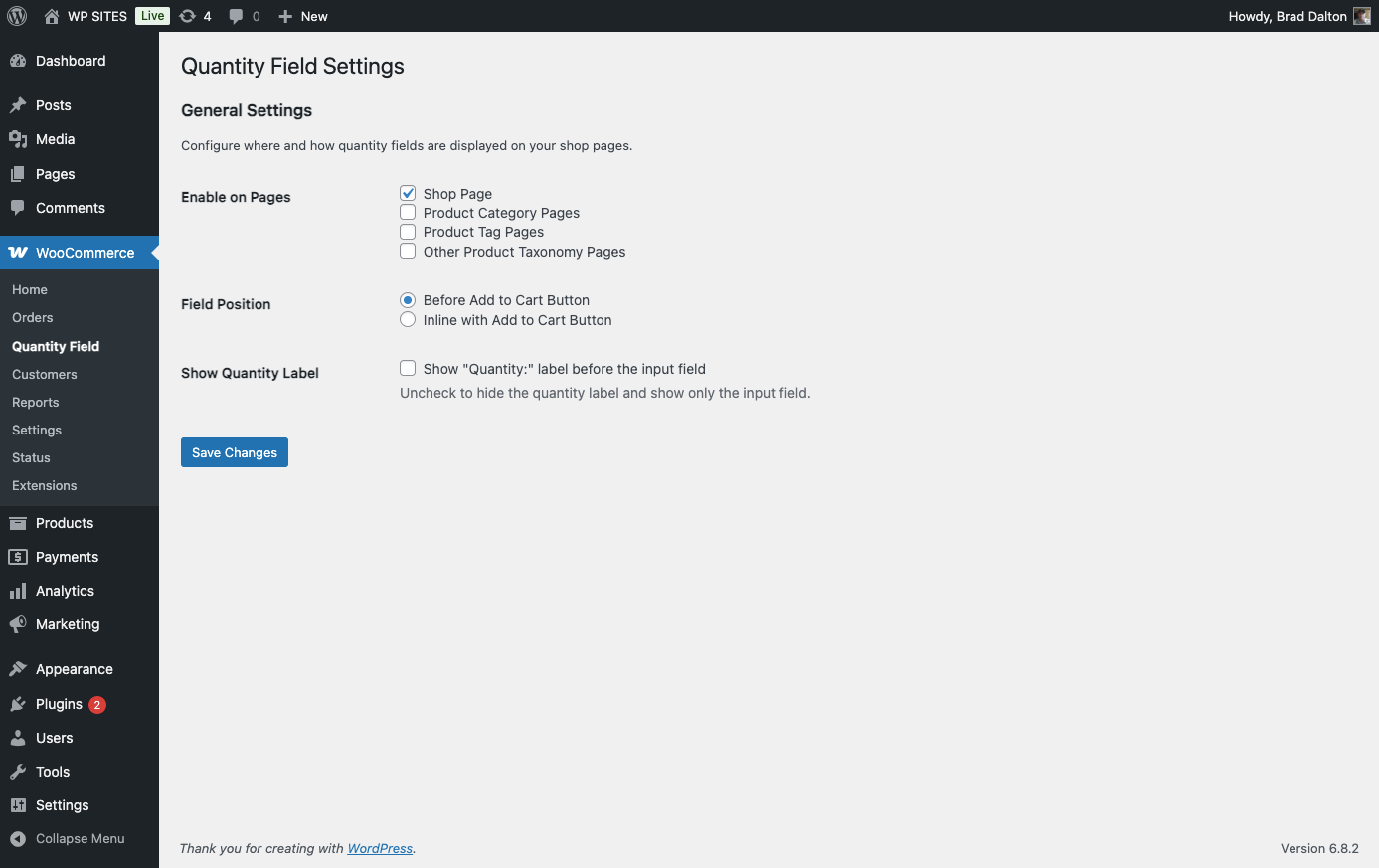
Task: Open the Marketing megaphone icon
Action: [18, 624]
